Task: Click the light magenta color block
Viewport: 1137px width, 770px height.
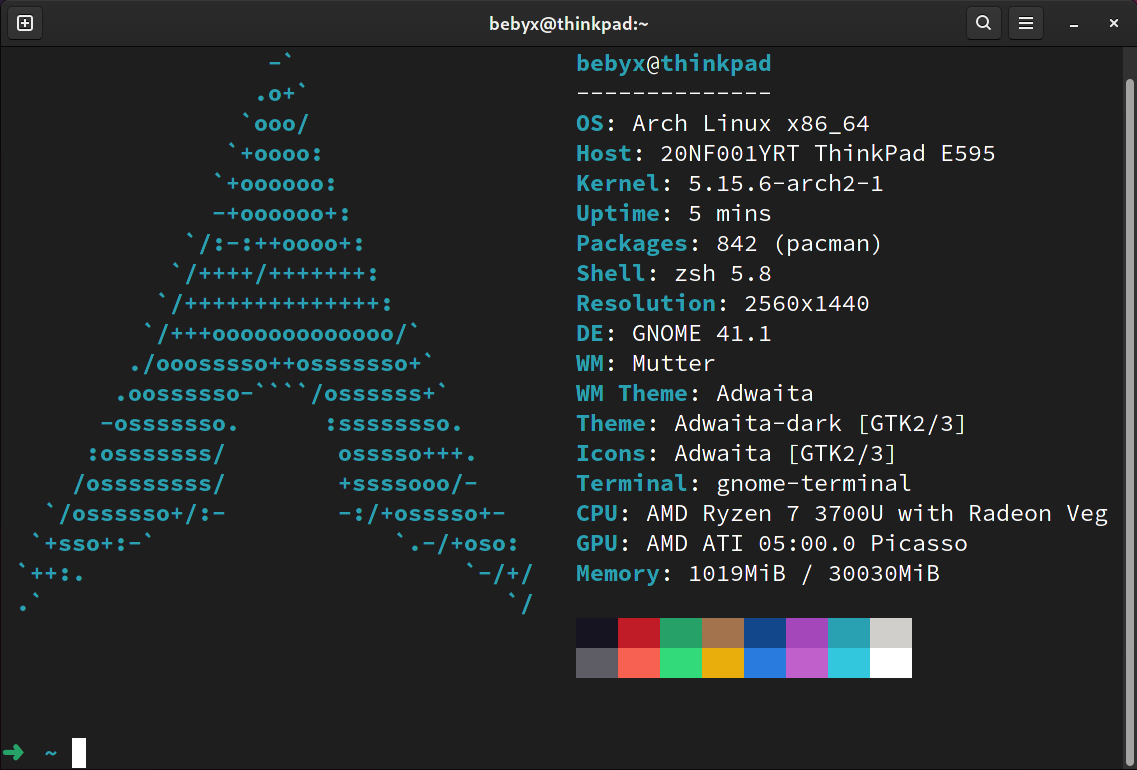Action: tap(807, 663)
